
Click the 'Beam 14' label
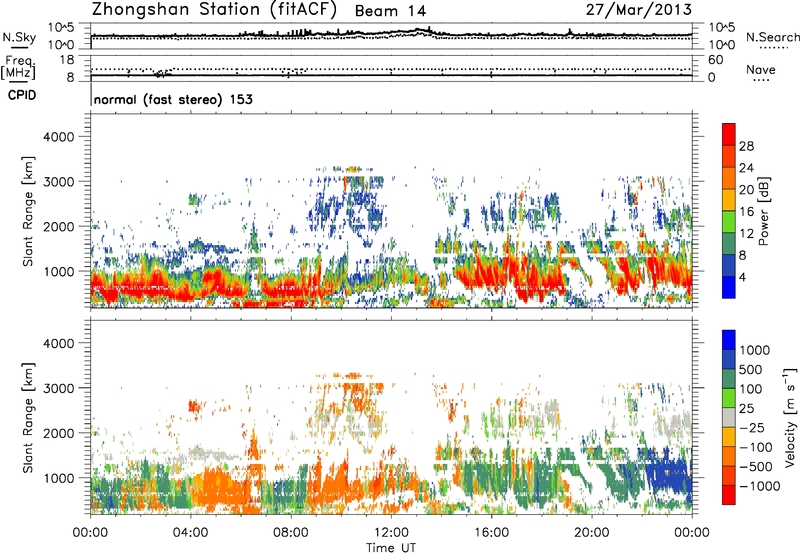click(x=390, y=11)
